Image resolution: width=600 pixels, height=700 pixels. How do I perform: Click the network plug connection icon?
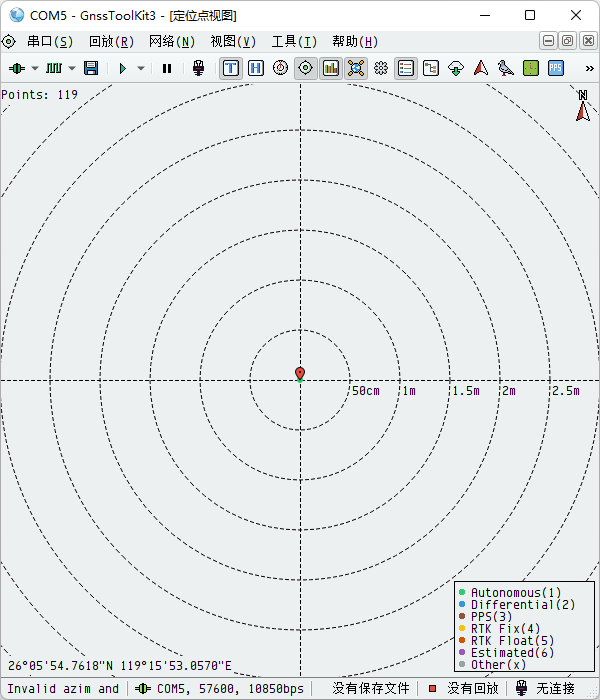click(x=198, y=68)
